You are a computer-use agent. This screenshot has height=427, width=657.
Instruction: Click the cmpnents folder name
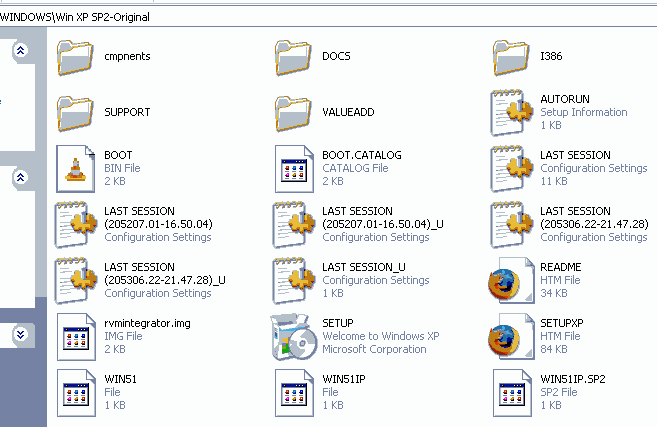(x=127, y=56)
